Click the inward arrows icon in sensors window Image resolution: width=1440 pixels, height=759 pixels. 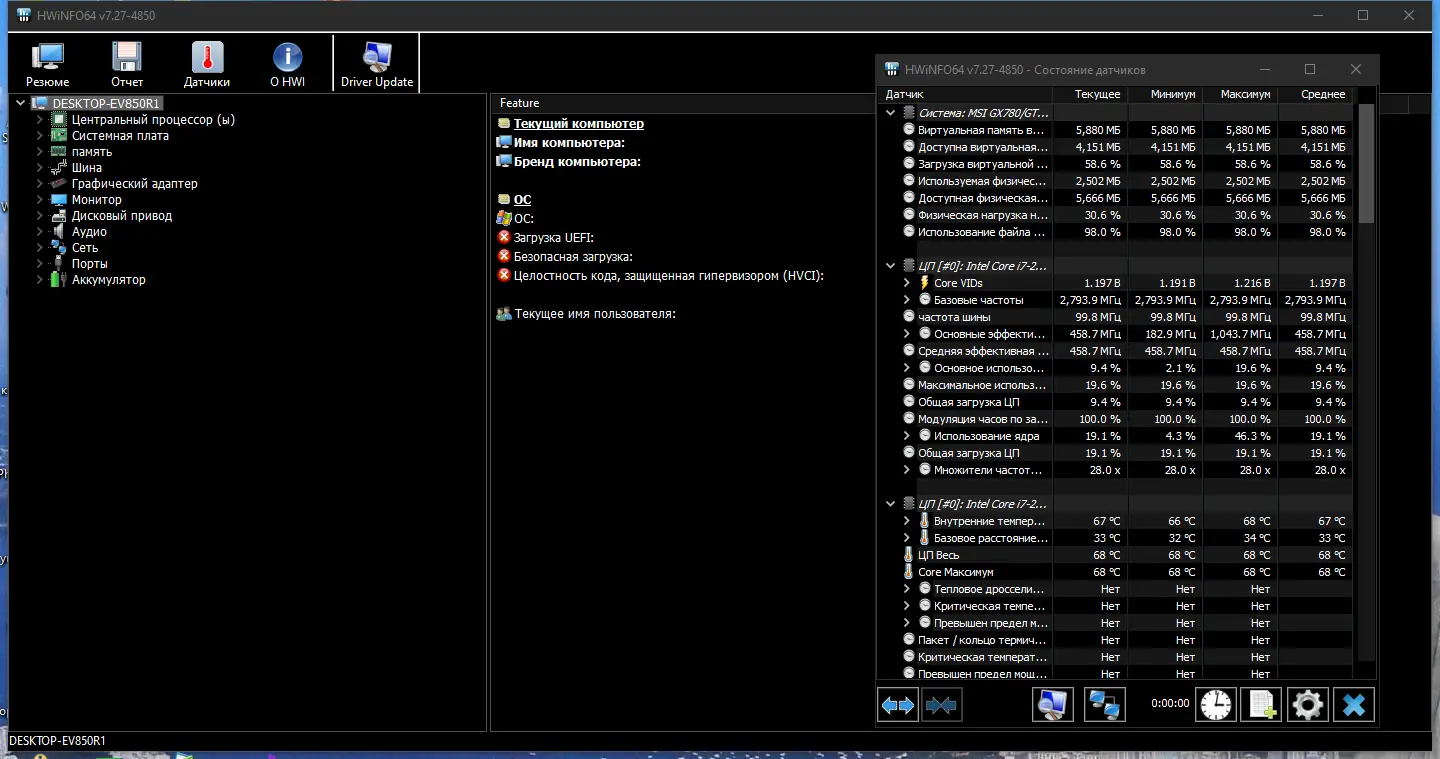pyautogui.click(x=941, y=705)
